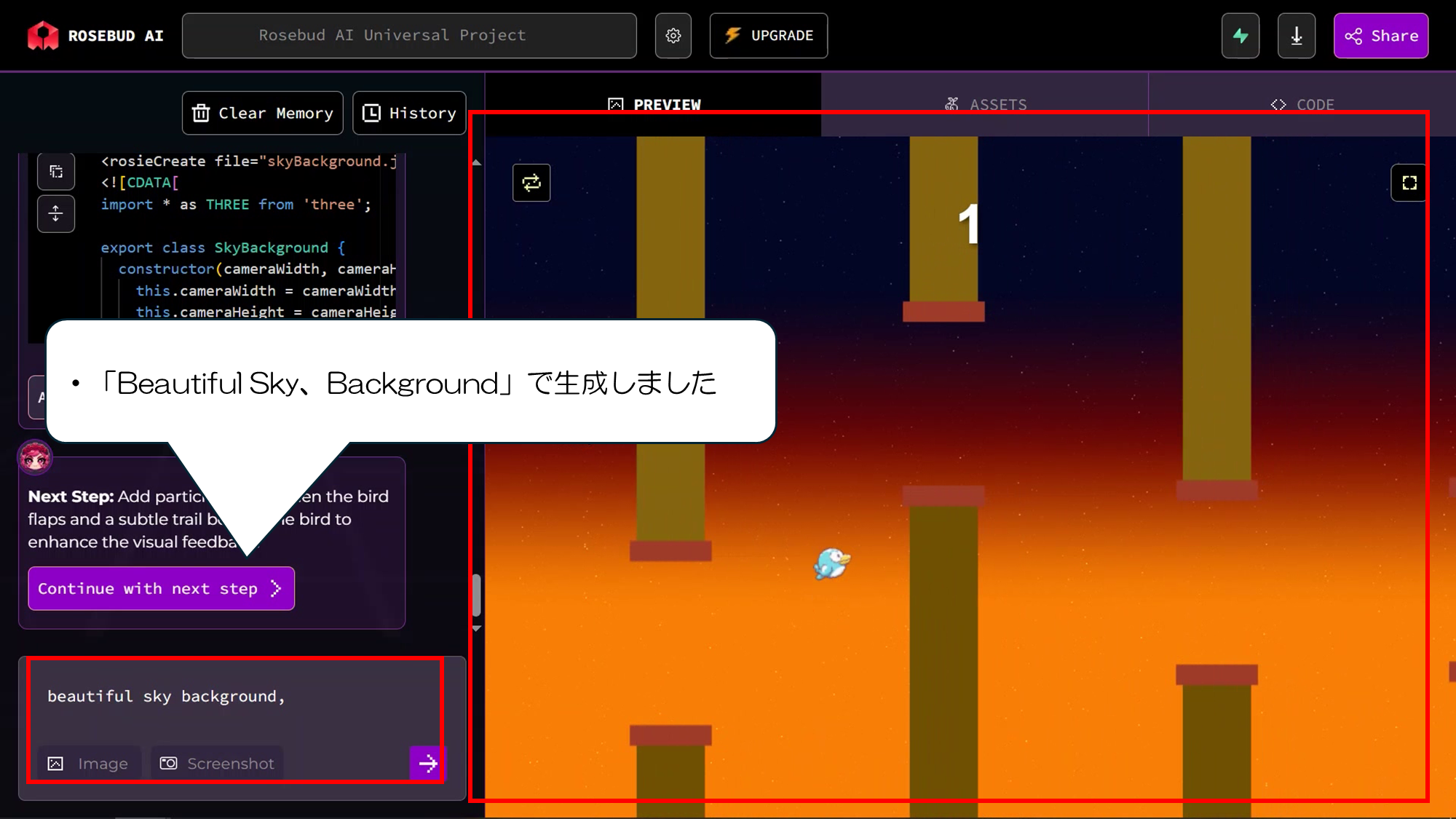The width and height of the screenshot is (1456, 819).
Task: Click the Rosebud AI logo
Action: pyautogui.click(x=95, y=36)
